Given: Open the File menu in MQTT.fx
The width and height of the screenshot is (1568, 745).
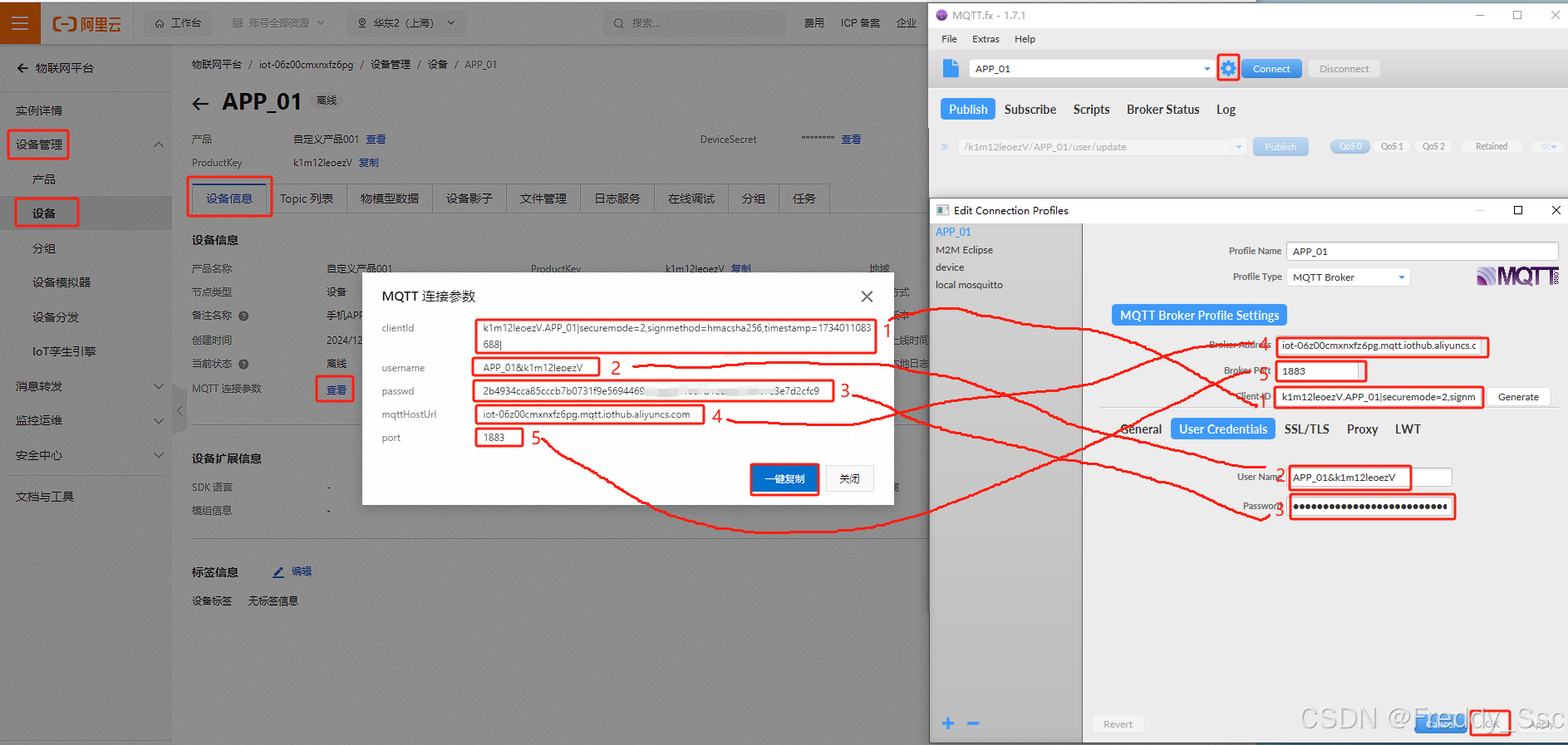Looking at the screenshot, I should point(949,39).
